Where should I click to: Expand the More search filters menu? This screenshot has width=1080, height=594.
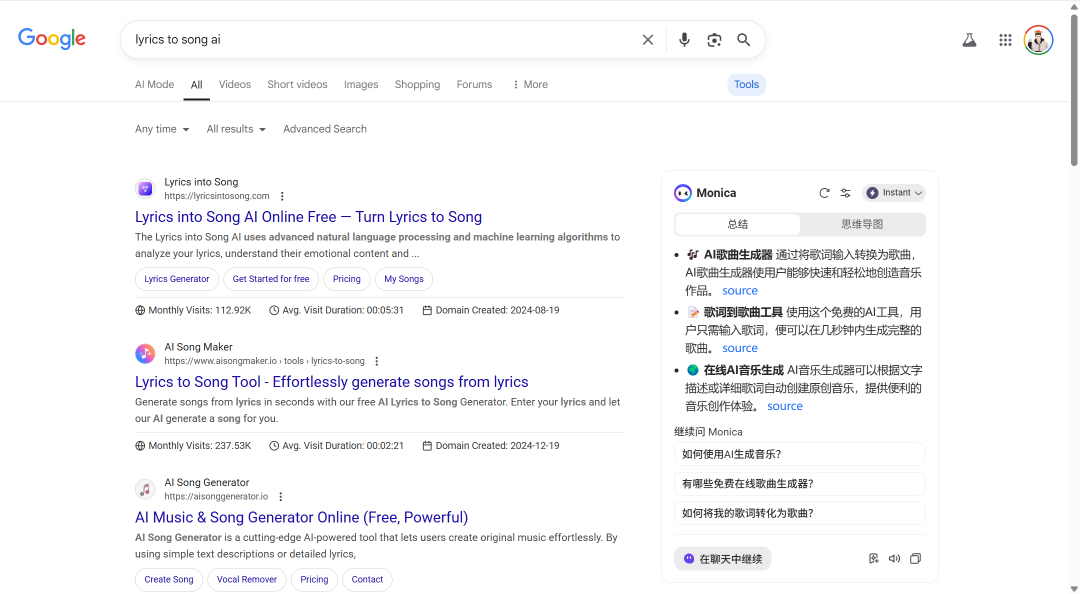530,84
